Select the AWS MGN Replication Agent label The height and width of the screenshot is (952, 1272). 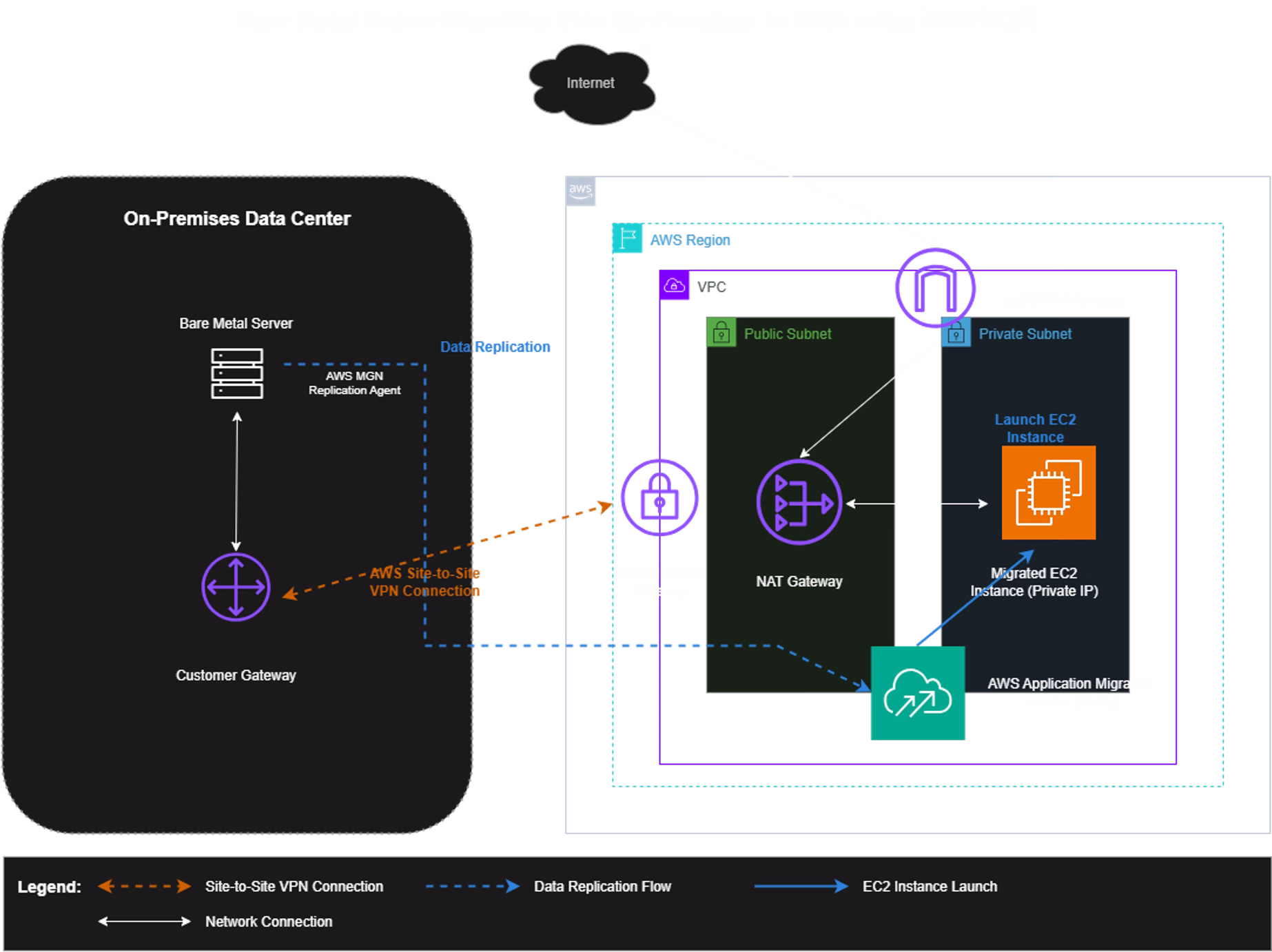pyautogui.click(x=354, y=383)
